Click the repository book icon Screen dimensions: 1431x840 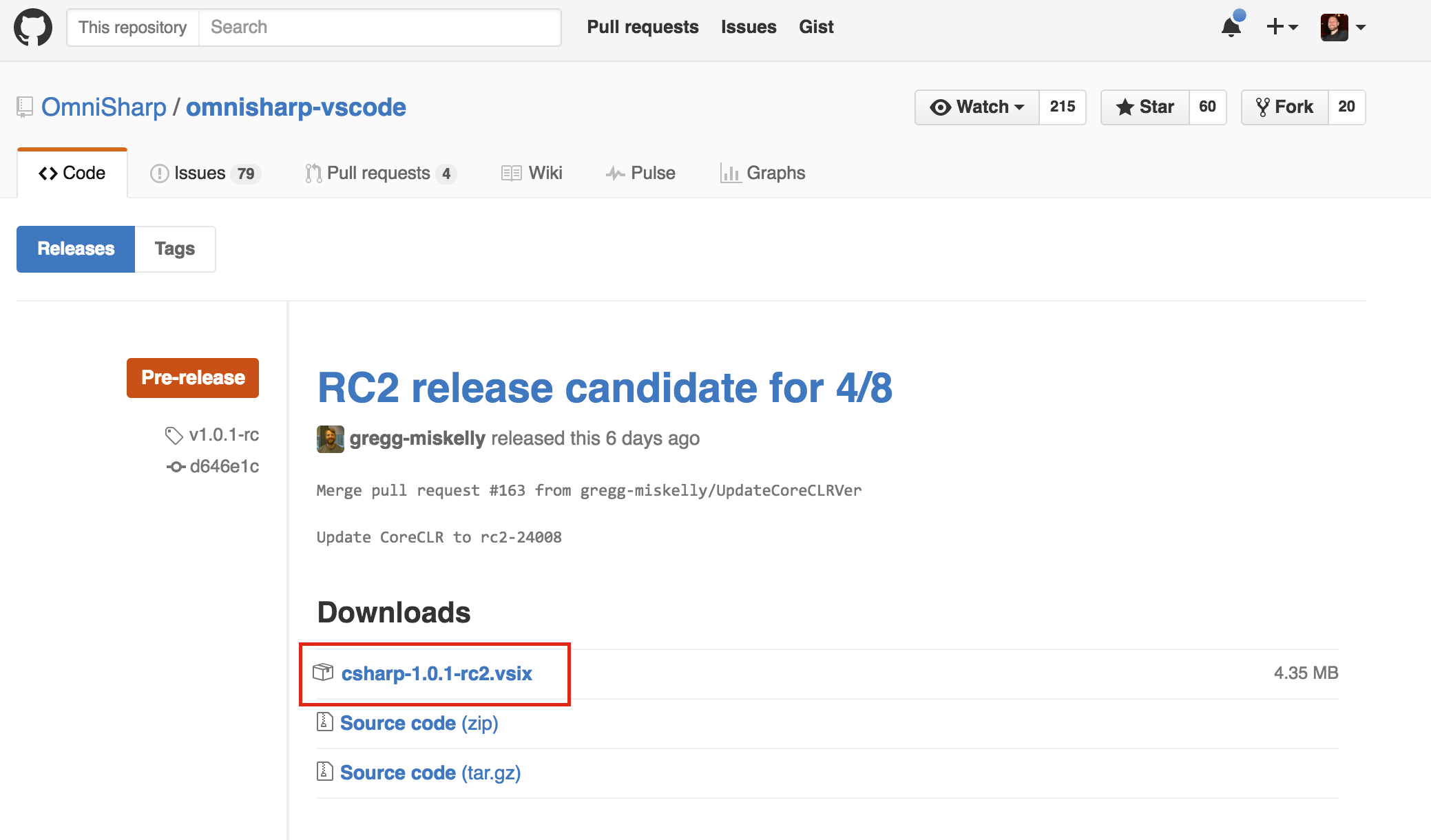coord(25,107)
